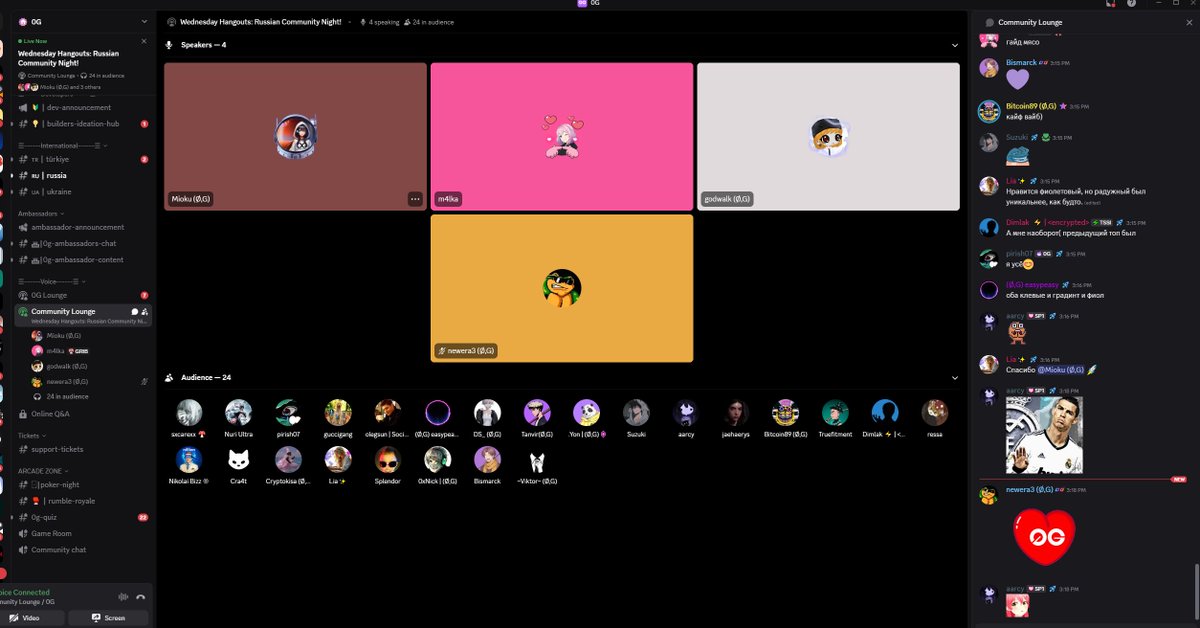Join Game Room voice channel
1200x628 pixels.
coord(84,533)
